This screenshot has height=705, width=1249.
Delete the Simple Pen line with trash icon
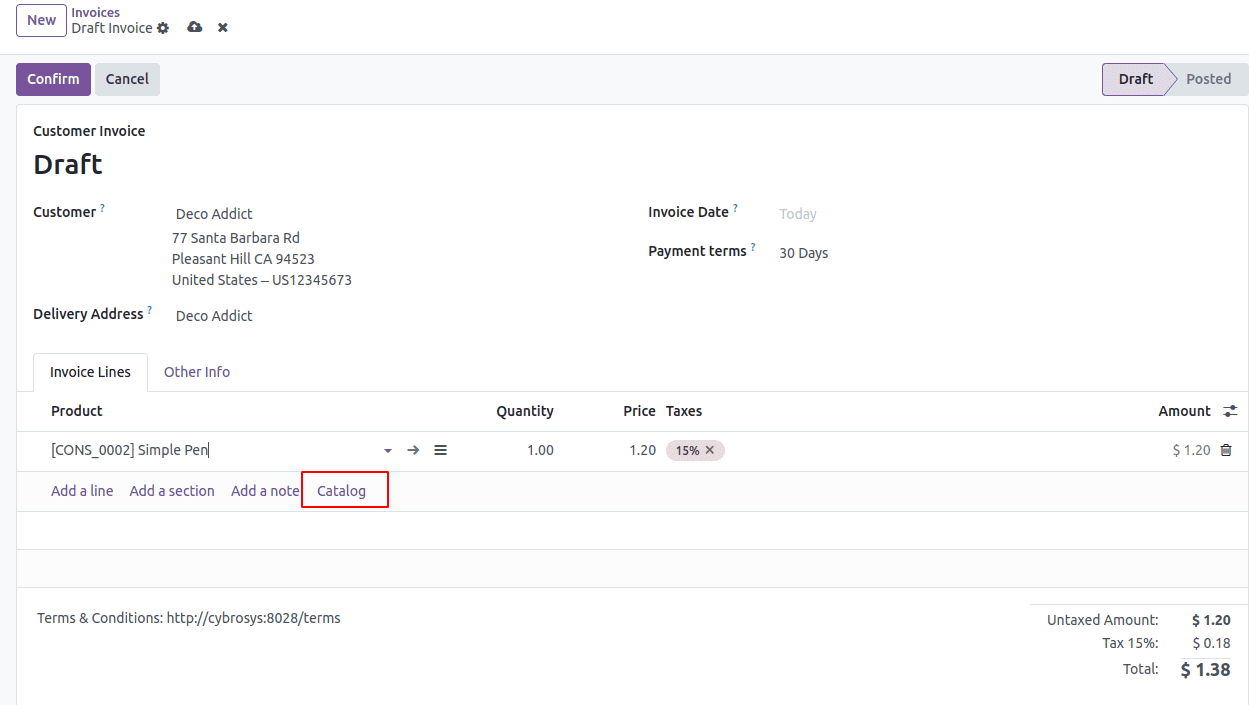(x=1226, y=451)
